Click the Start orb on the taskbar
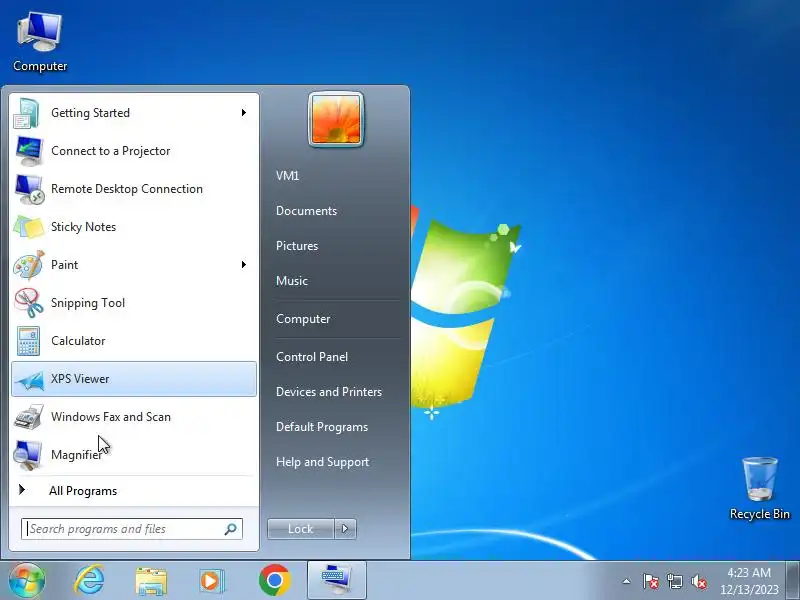Screen dimensions: 800x600 coord(27,580)
